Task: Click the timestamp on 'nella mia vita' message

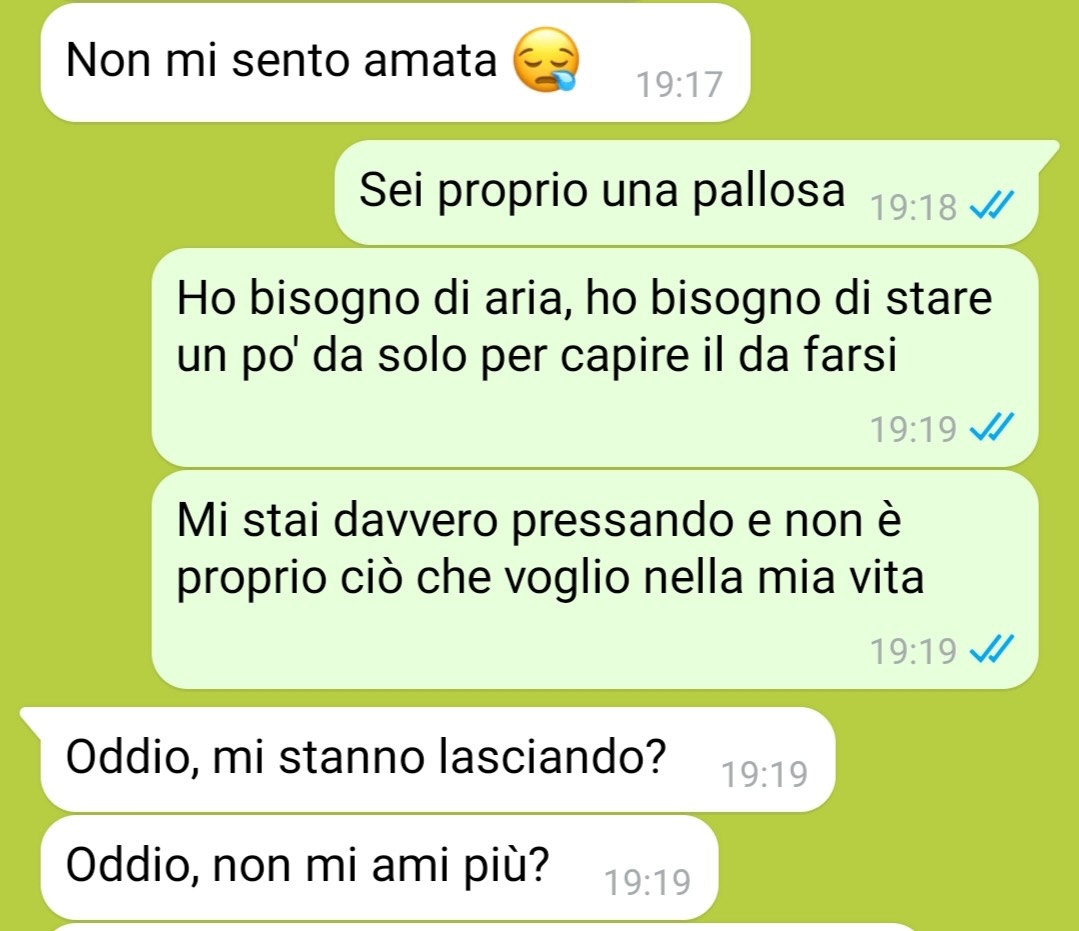Action: point(913,650)
